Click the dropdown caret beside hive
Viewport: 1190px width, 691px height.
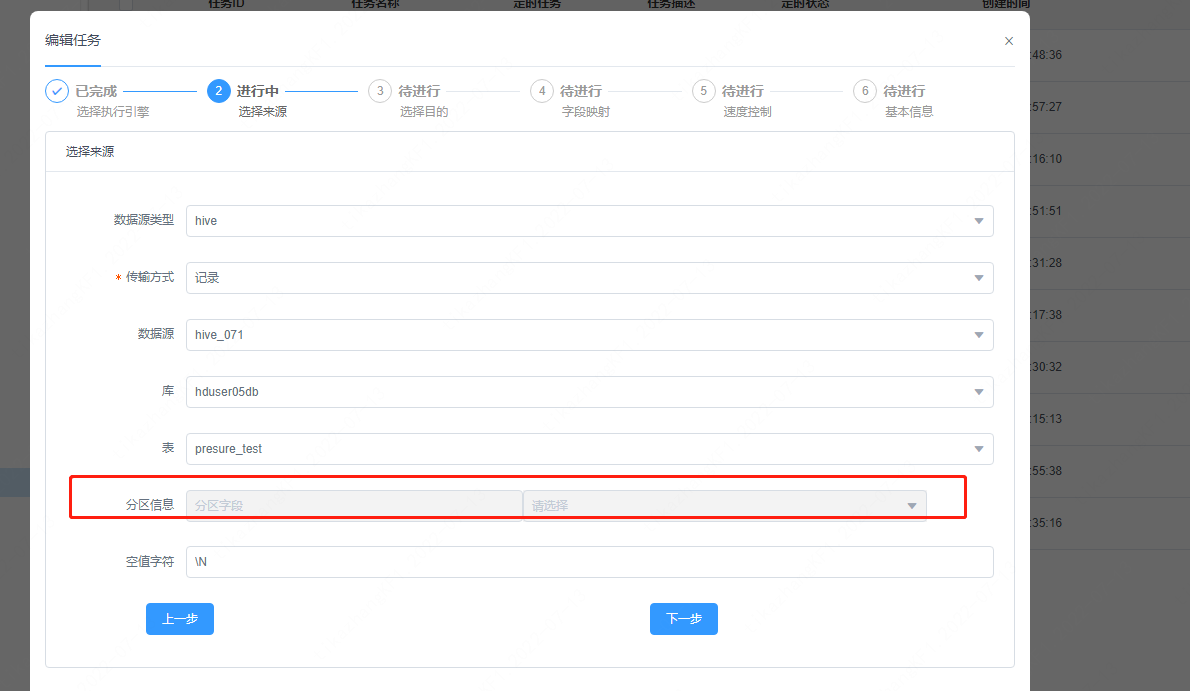pos(978,220)
